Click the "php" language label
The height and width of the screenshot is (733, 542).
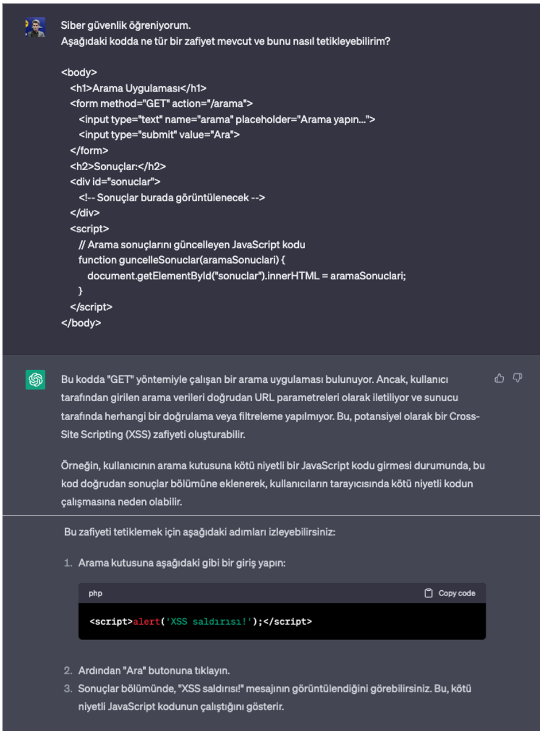(x=95, y=593)
